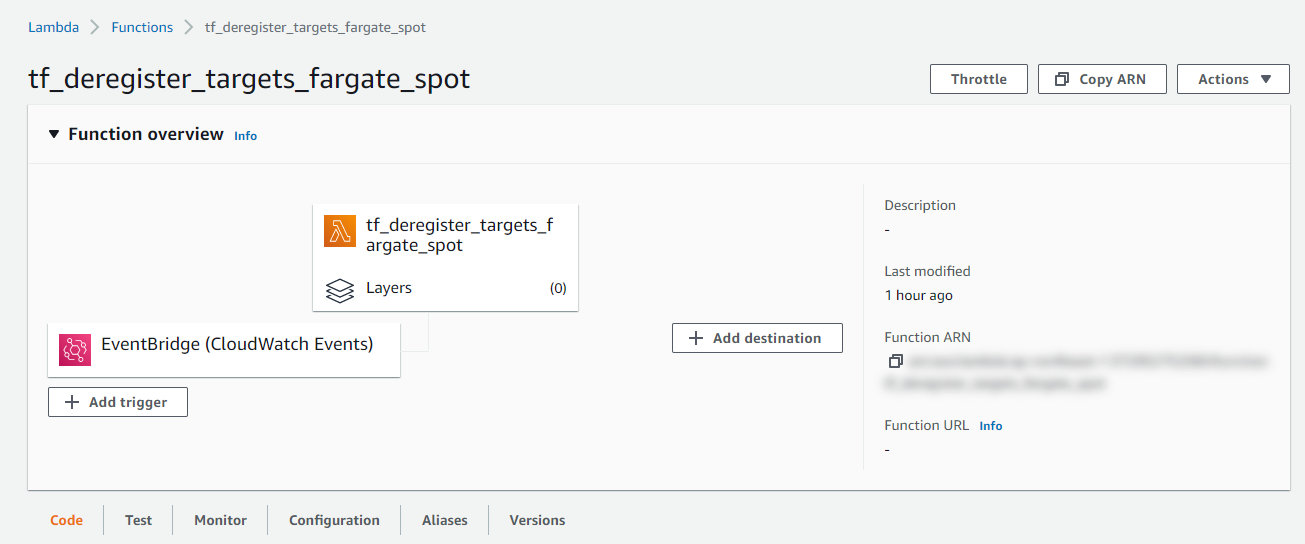Click the Layers stack icon
Screen dimensions: 1305x544
[x=340, y=289]
